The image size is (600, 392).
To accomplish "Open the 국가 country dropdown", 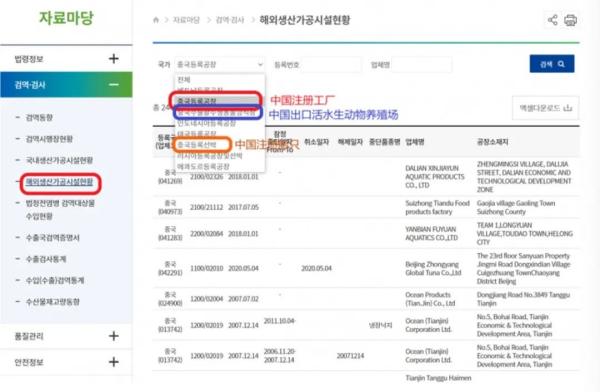I will [220, 64].
